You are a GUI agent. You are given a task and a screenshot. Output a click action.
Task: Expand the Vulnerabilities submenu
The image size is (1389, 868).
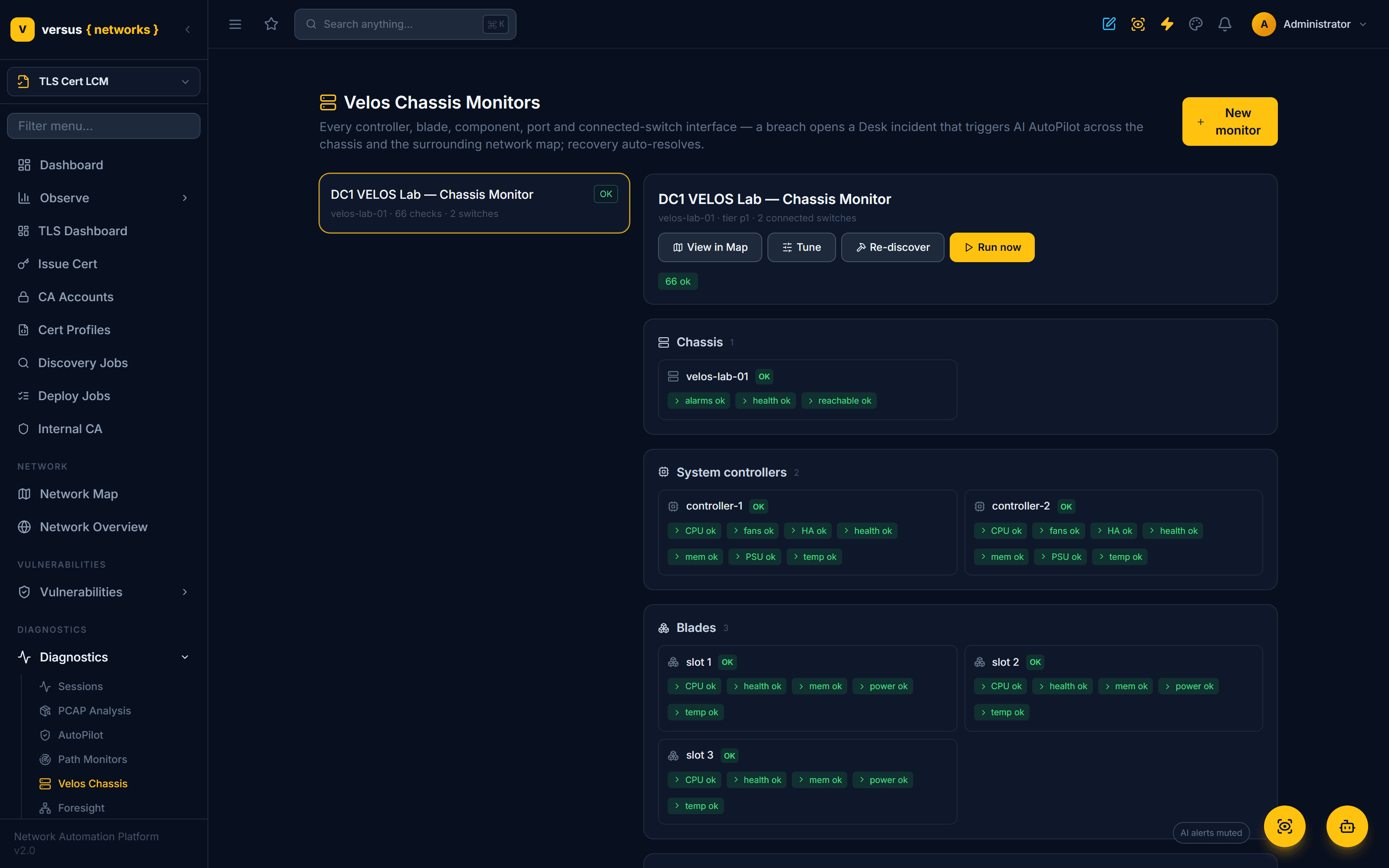click(185, 592)
